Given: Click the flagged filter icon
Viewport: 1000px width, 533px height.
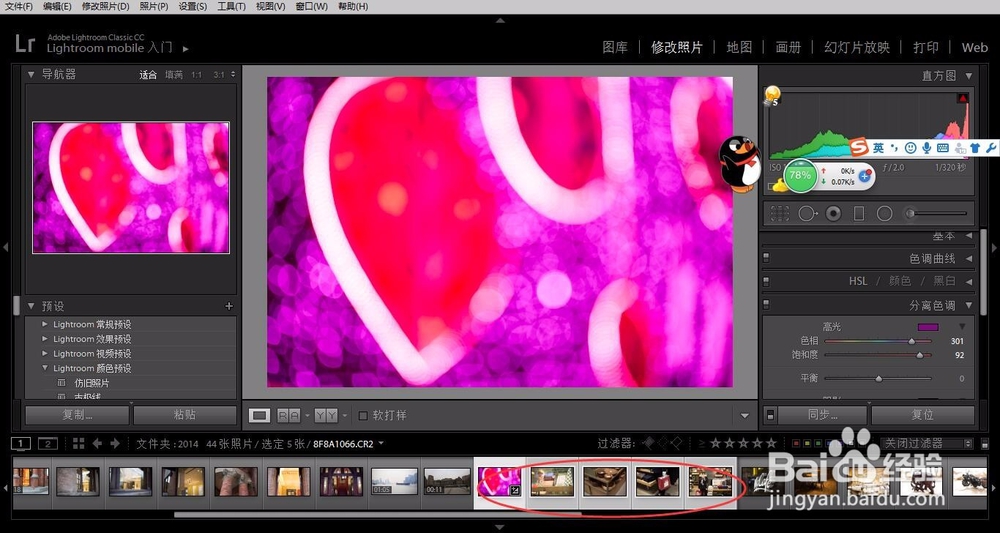Looking at the screenshot, I should coord(649,442).
